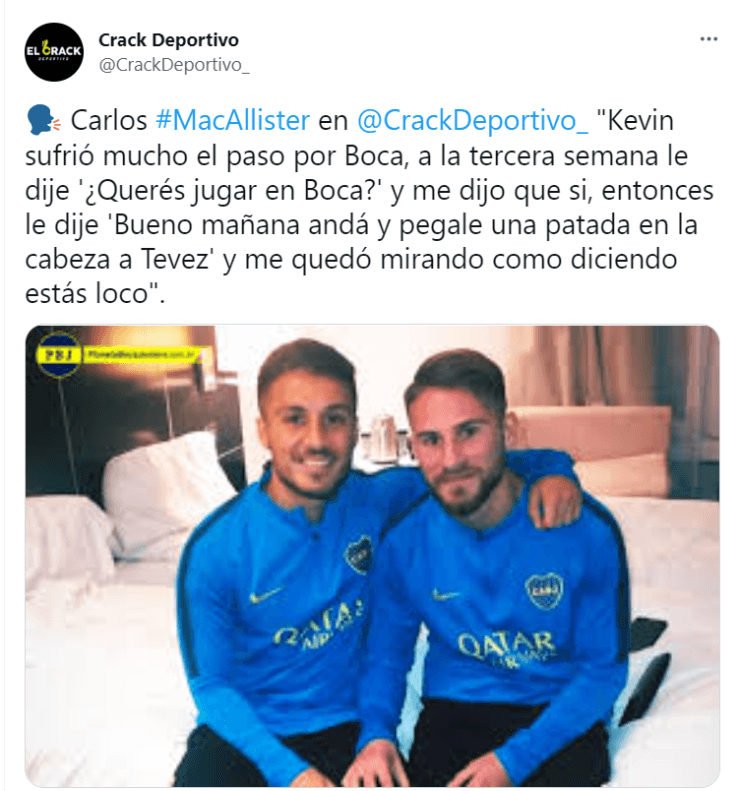This screenshot has width=740, height=791.
Task: Open the tweet's three-dot more options menu
Action: (x=708, y=39)
